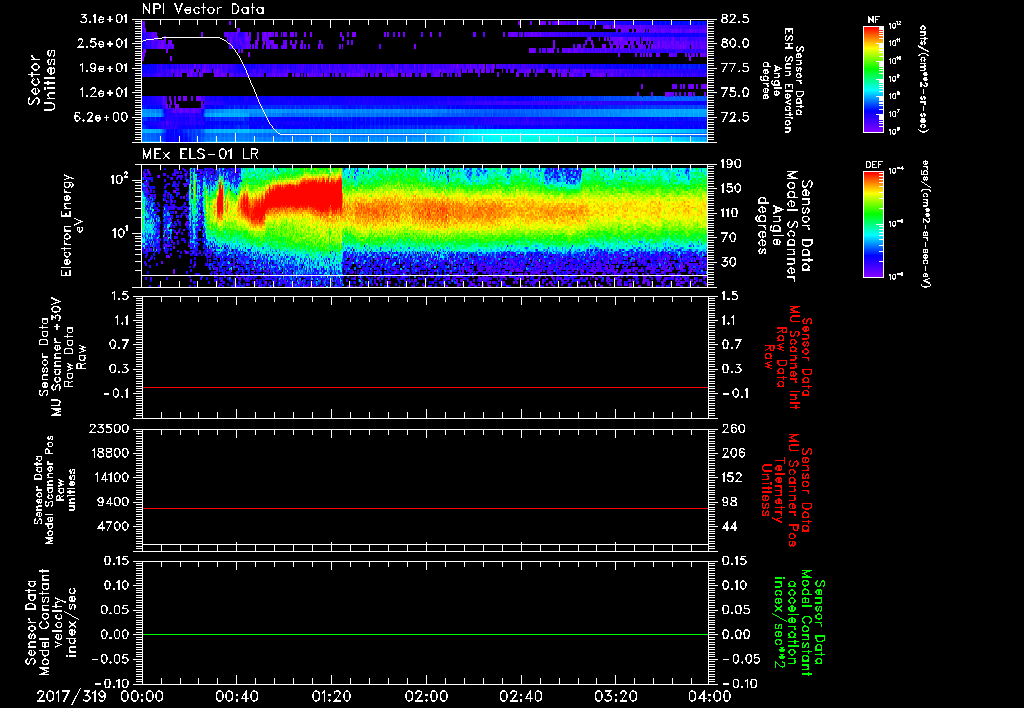The width and height of the screenshot is (1024, 708).
Task: Click the Electron Energy eV axis label
Action: click(73, 225)
